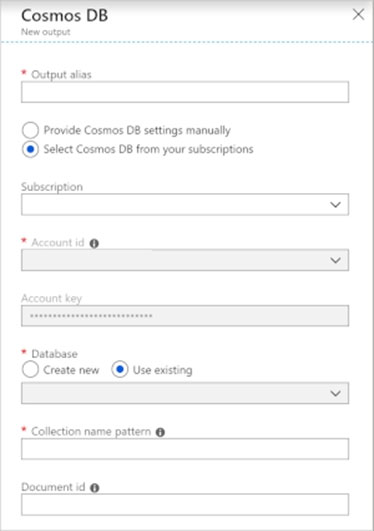Focus the Collection name pattern field
This screenshot has width=374, height=531.
click(185, 449)
